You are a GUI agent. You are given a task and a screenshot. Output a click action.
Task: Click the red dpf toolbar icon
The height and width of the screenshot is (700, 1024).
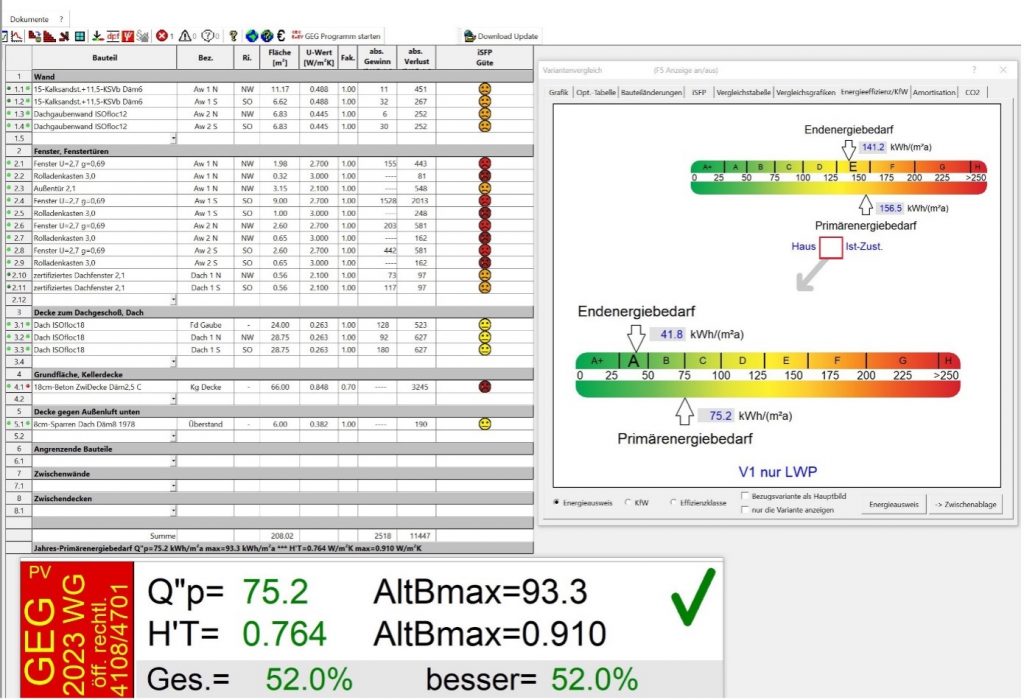coord(113,36)
